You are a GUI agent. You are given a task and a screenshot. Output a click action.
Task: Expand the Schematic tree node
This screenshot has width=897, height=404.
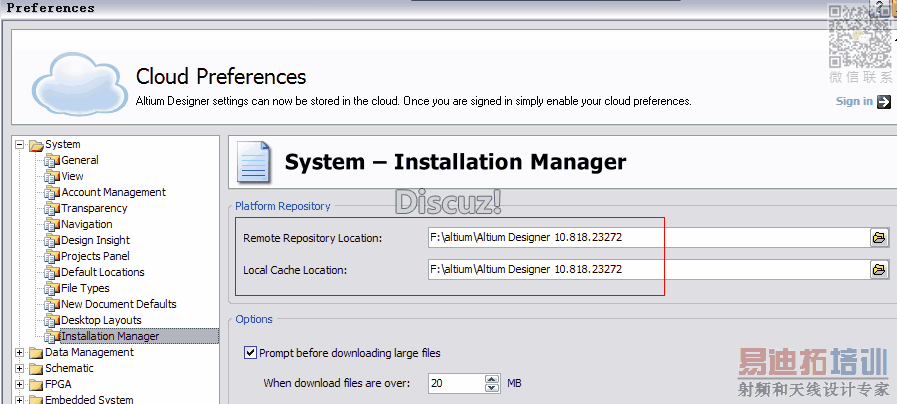point(19,368)
